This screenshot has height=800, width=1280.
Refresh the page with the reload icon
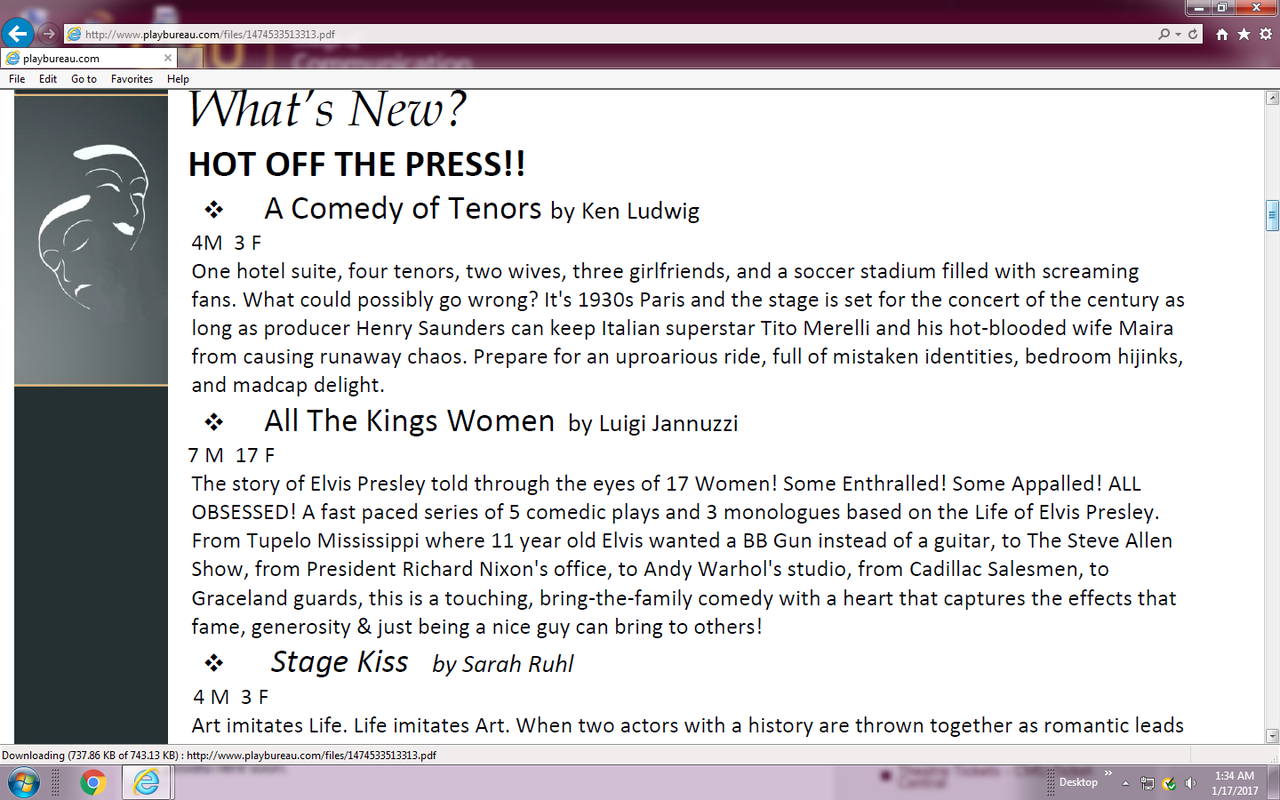click(1193, 34)
